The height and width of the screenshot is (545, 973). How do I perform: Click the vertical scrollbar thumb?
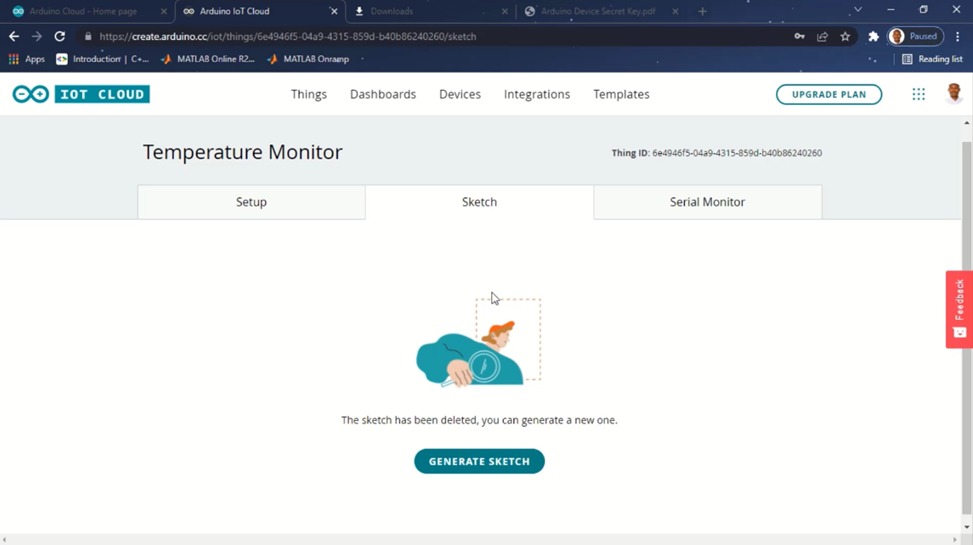(x=966, y=328)
